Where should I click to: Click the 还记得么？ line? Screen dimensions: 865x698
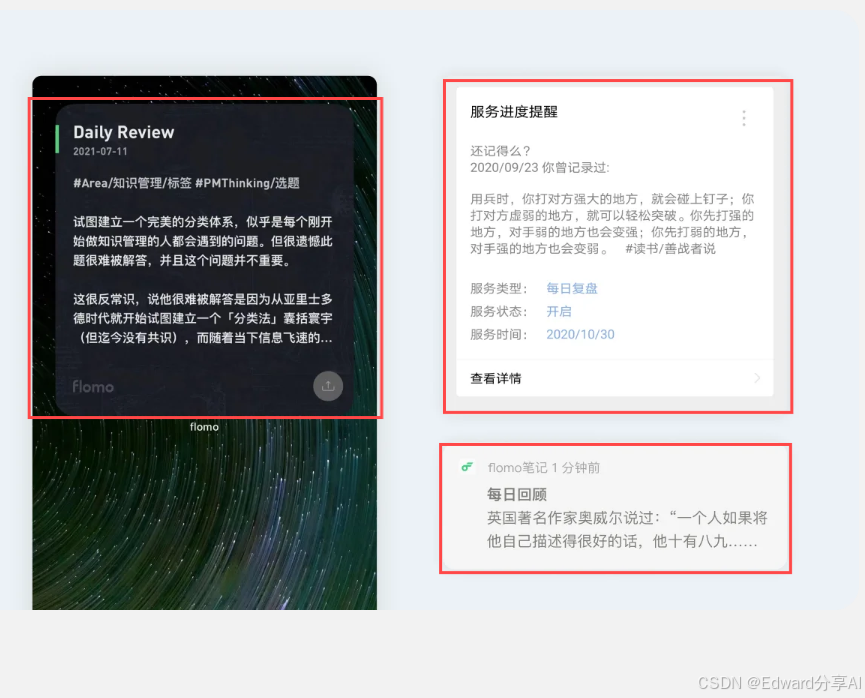point(500,151)
